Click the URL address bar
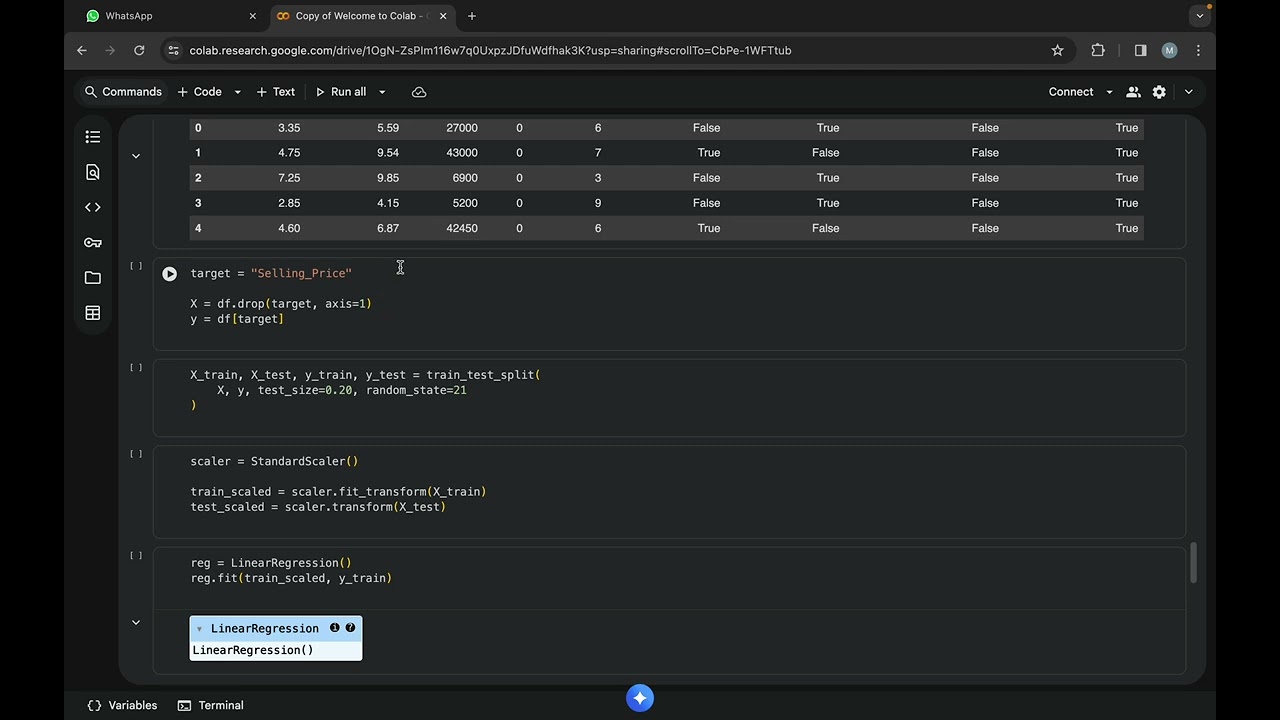1280x720 pixels. click(615, 50)
